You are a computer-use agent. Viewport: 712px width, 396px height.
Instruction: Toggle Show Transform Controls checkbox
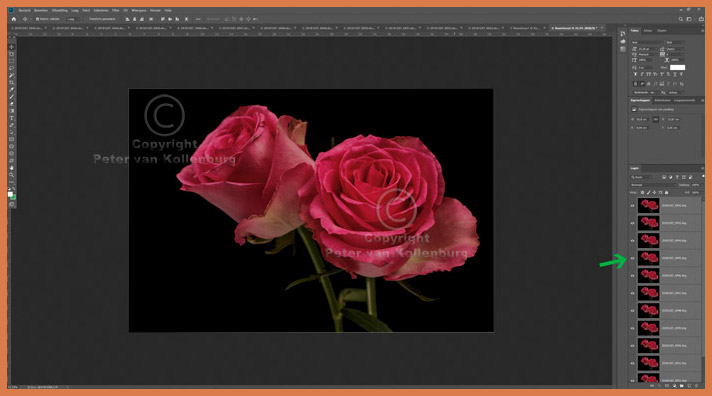pos(87,19)
